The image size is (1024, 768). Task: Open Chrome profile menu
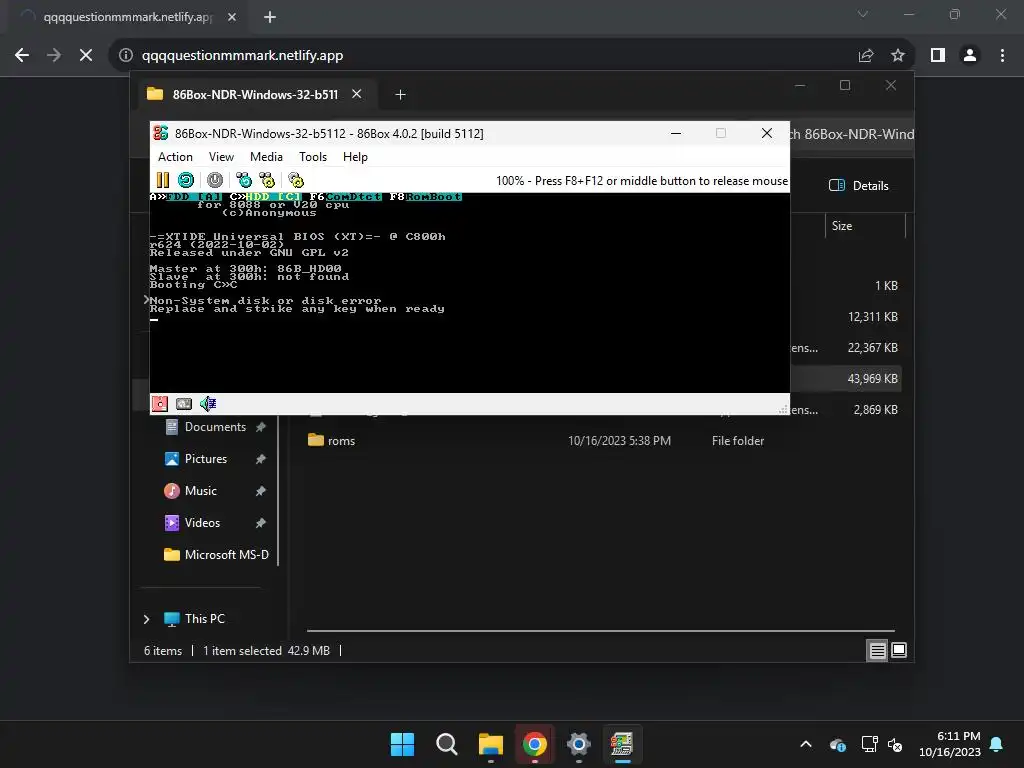click(x=970, y=56)
